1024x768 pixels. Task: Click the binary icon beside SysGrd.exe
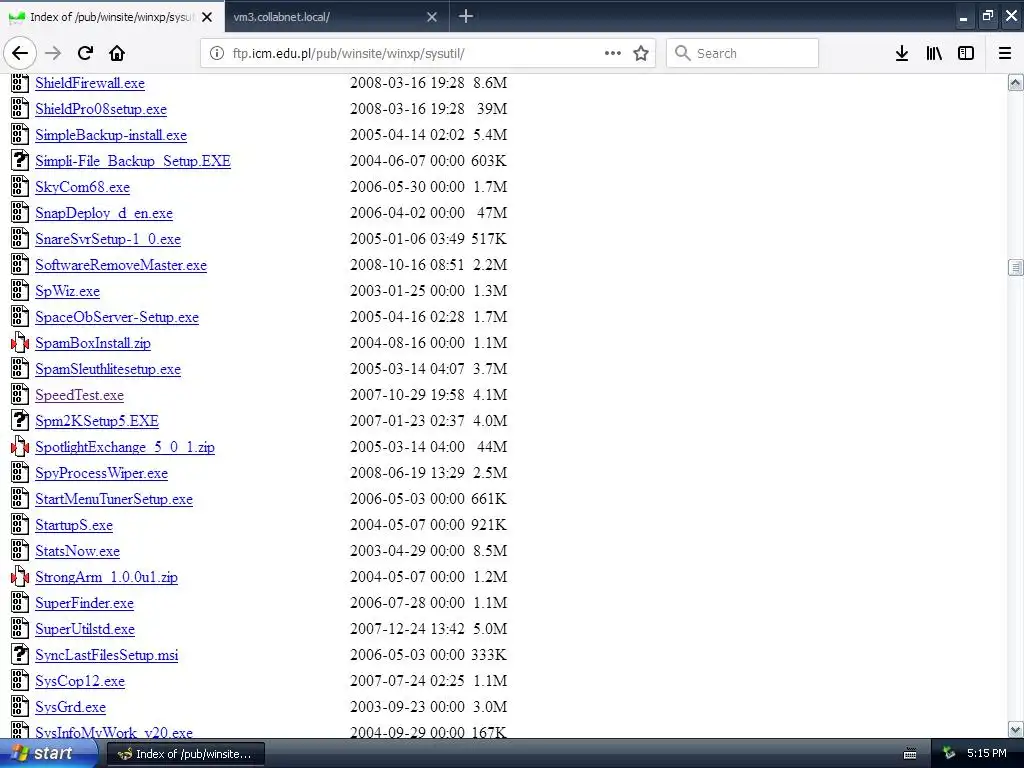[20, 706]
